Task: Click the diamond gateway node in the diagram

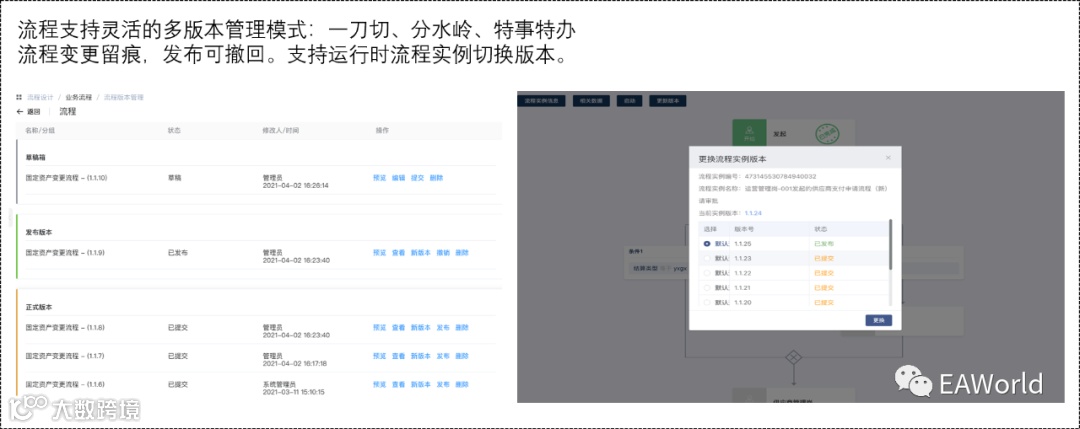Action: tap(793, 357)
